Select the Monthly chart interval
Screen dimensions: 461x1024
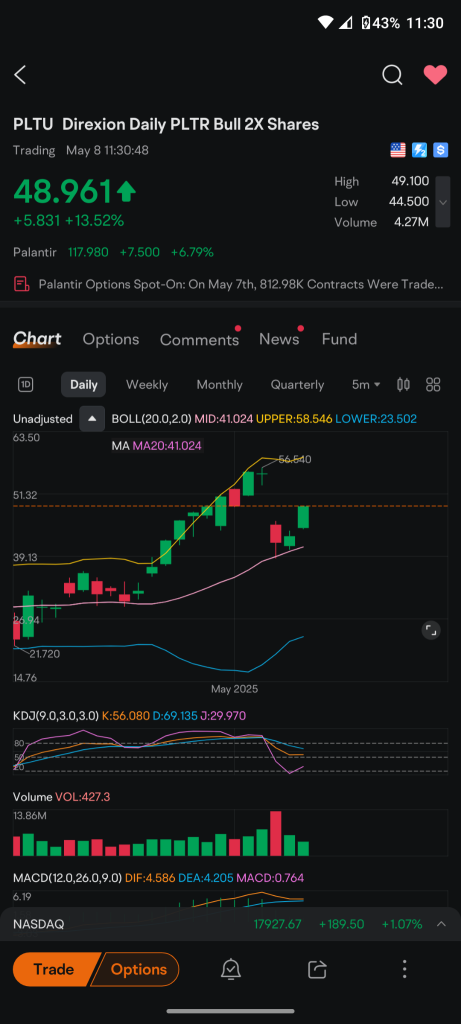coord(219,385)
